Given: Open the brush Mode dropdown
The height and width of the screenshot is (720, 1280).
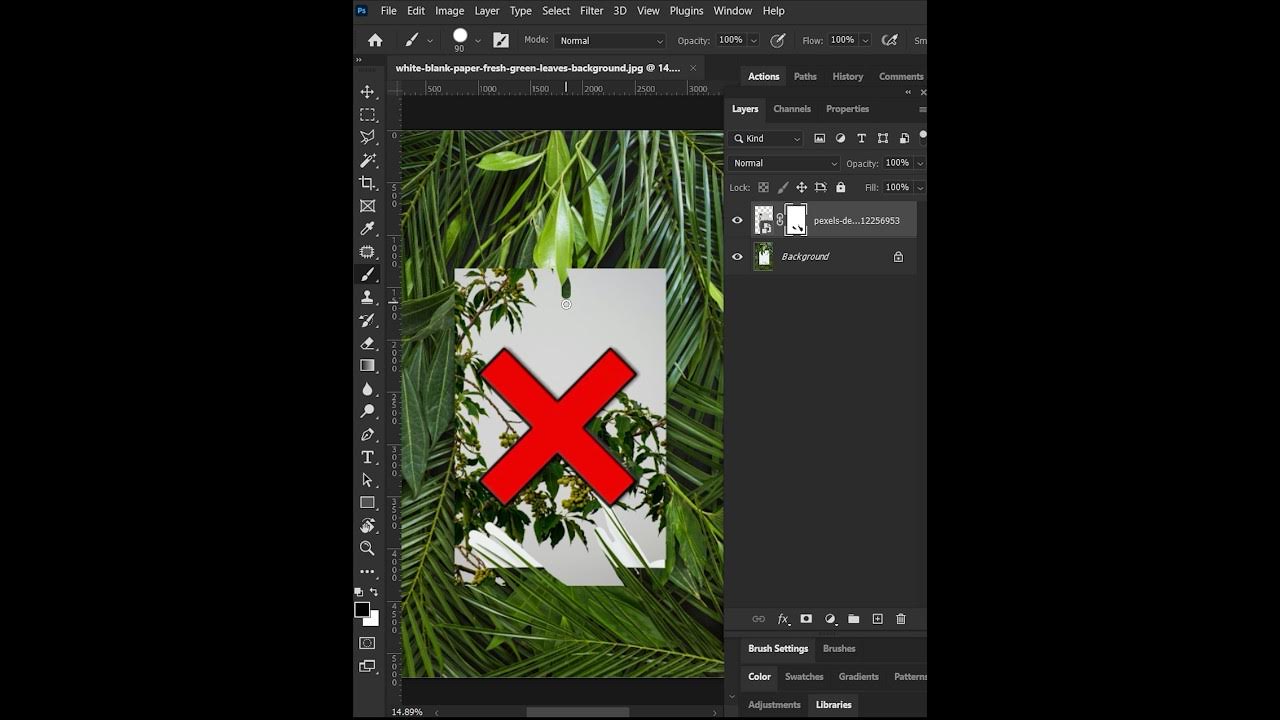Looking at the screenshot, I should click(610, 40).
